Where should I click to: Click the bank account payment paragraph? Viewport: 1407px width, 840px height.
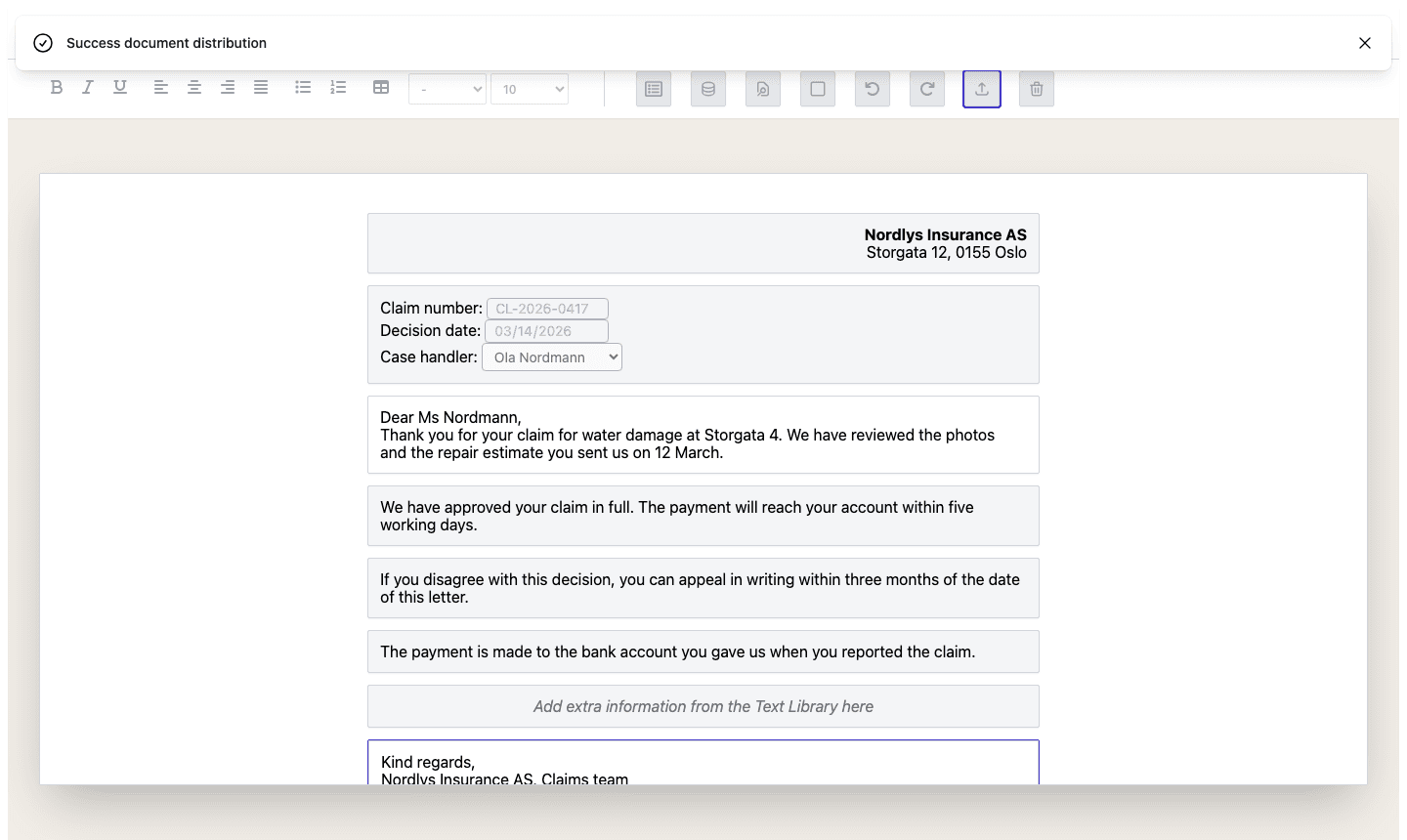(x=703, y=651)
